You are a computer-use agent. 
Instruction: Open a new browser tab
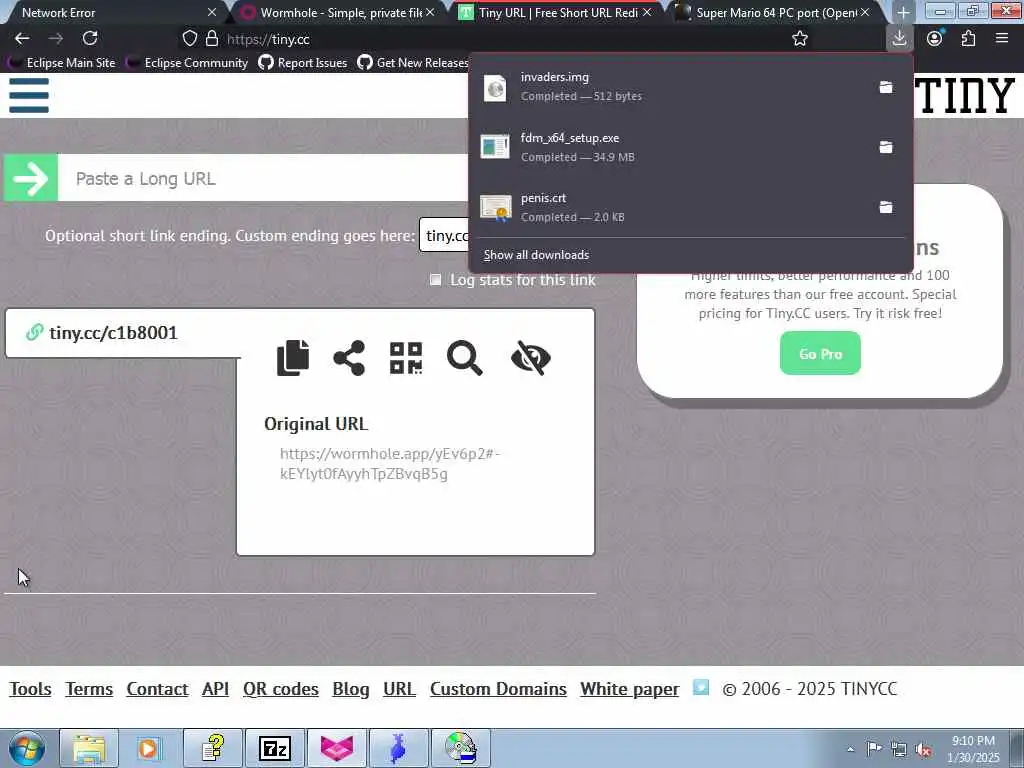point(903,12)
